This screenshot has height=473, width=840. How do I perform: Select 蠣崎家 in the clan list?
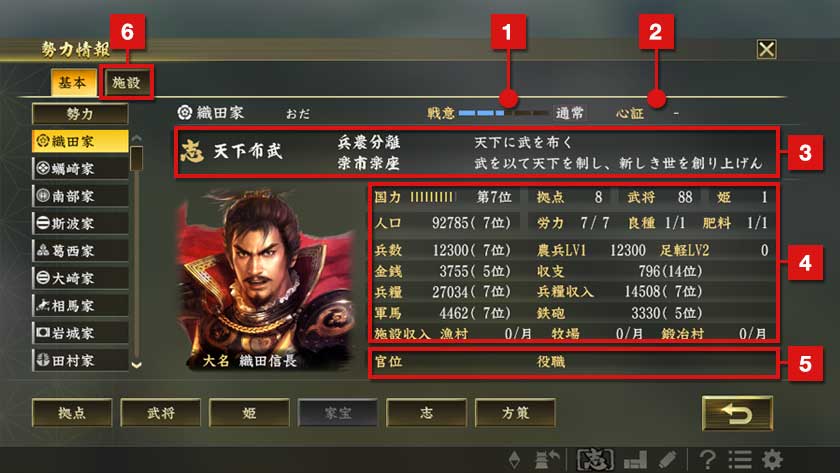80,169
